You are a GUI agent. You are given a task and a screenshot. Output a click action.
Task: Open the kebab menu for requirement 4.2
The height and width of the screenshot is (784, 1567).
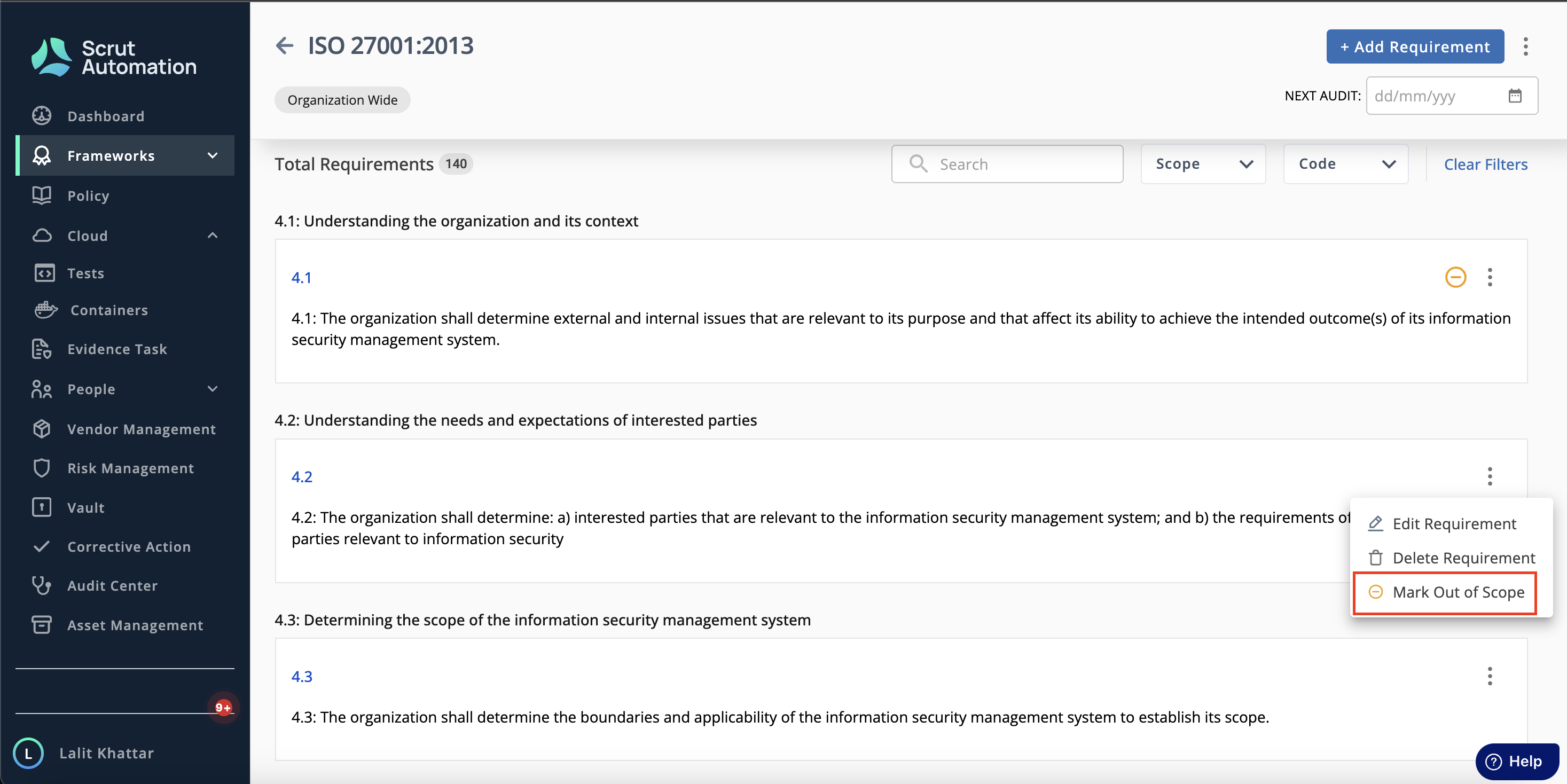click(x=1490, y=476)
